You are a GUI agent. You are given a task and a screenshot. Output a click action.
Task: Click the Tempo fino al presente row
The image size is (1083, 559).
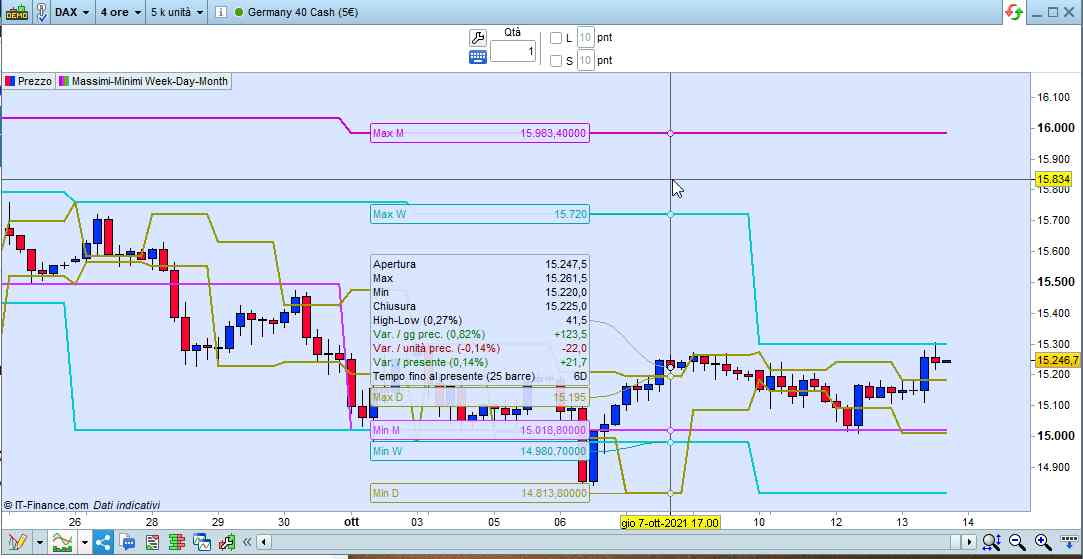pos(480,376)
